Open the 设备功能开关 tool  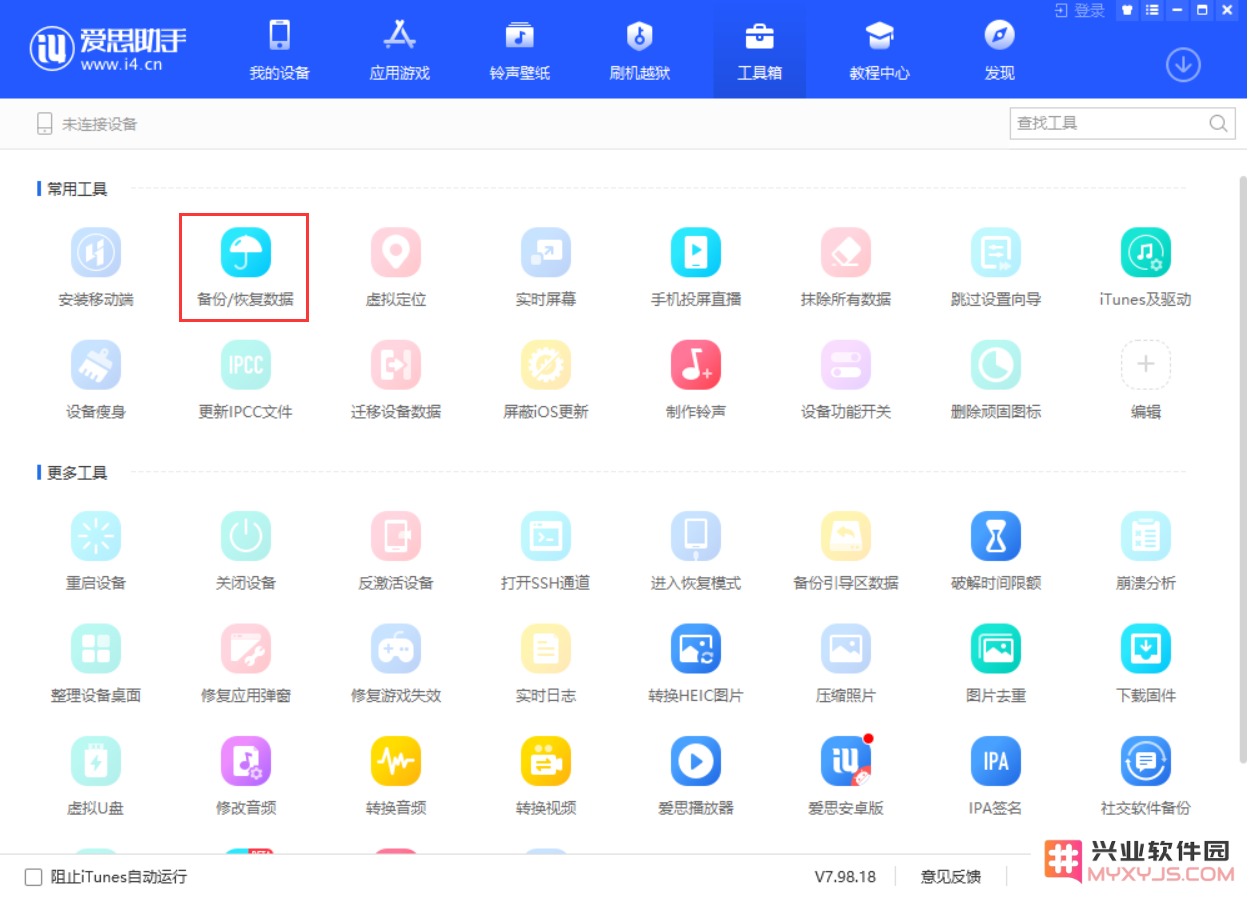(846, 379)
